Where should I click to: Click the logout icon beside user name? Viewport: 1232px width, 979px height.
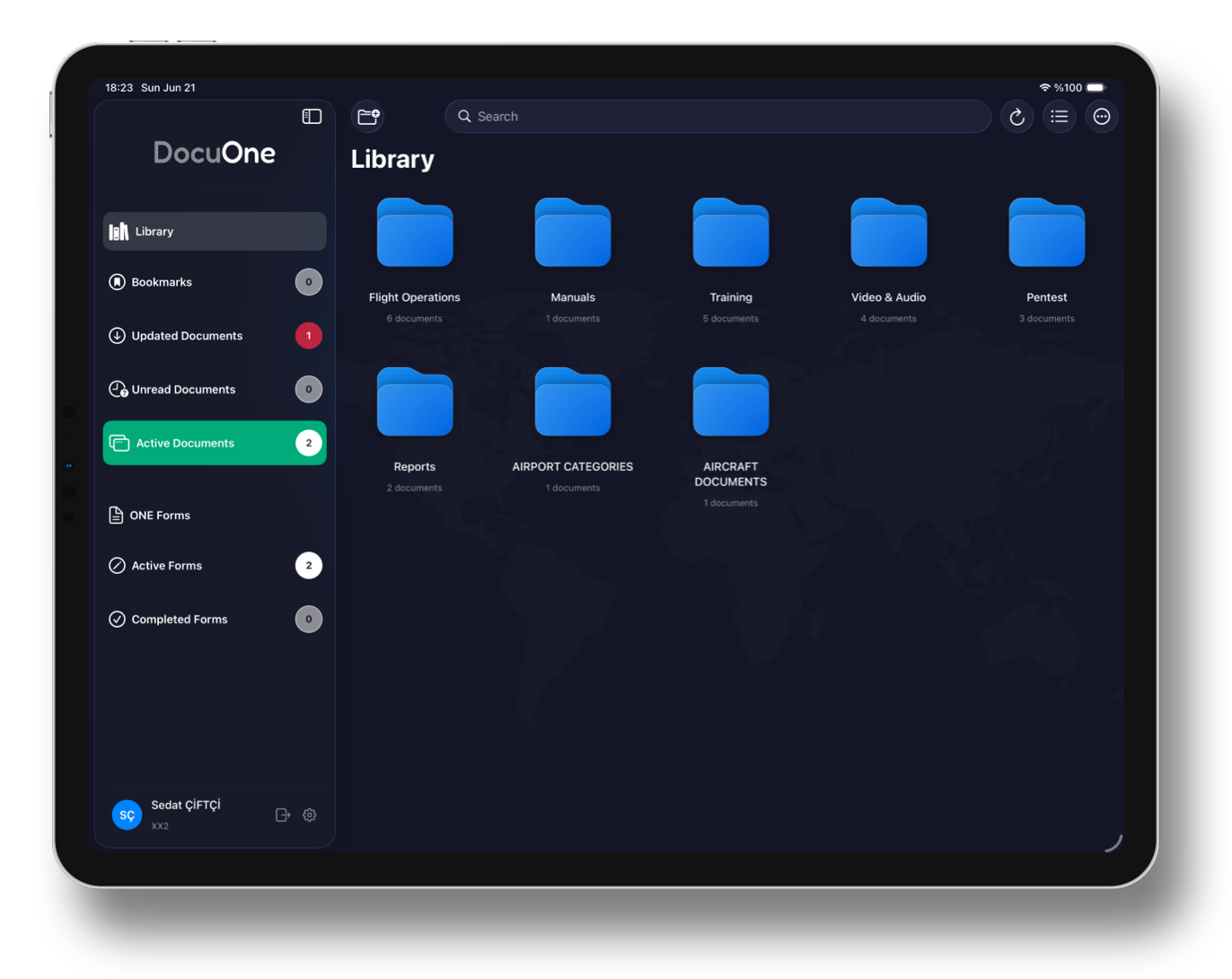coord(283,815)
